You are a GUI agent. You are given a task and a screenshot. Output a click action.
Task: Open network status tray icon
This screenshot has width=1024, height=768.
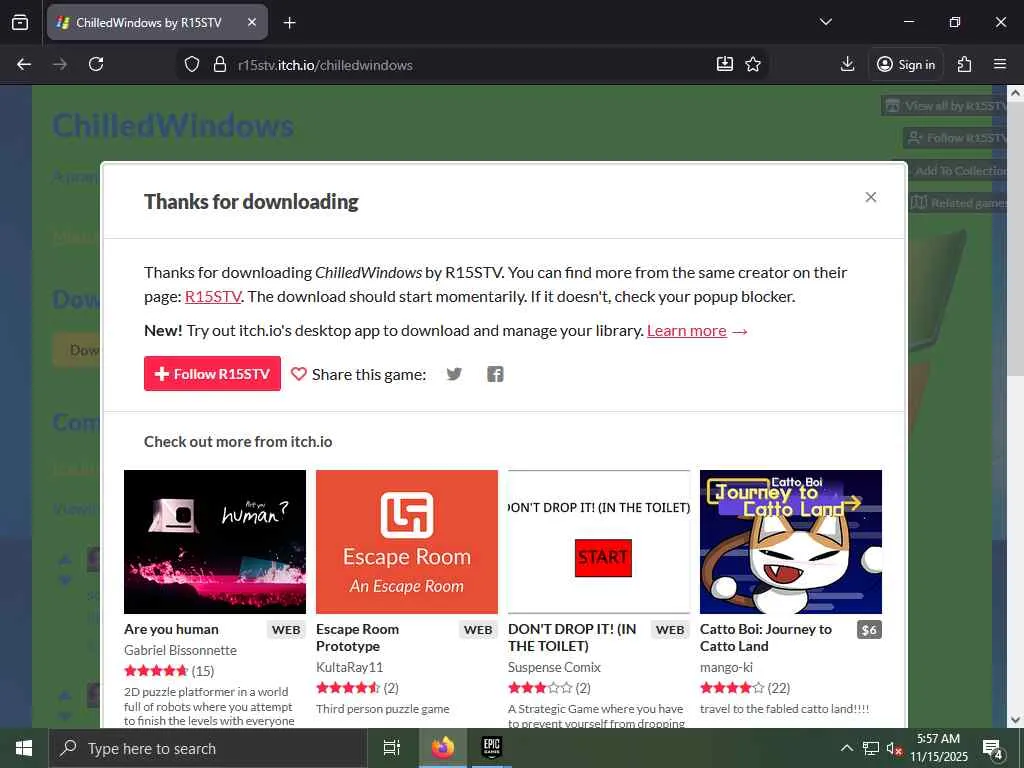pyautogui.click(x=871, y=748)
